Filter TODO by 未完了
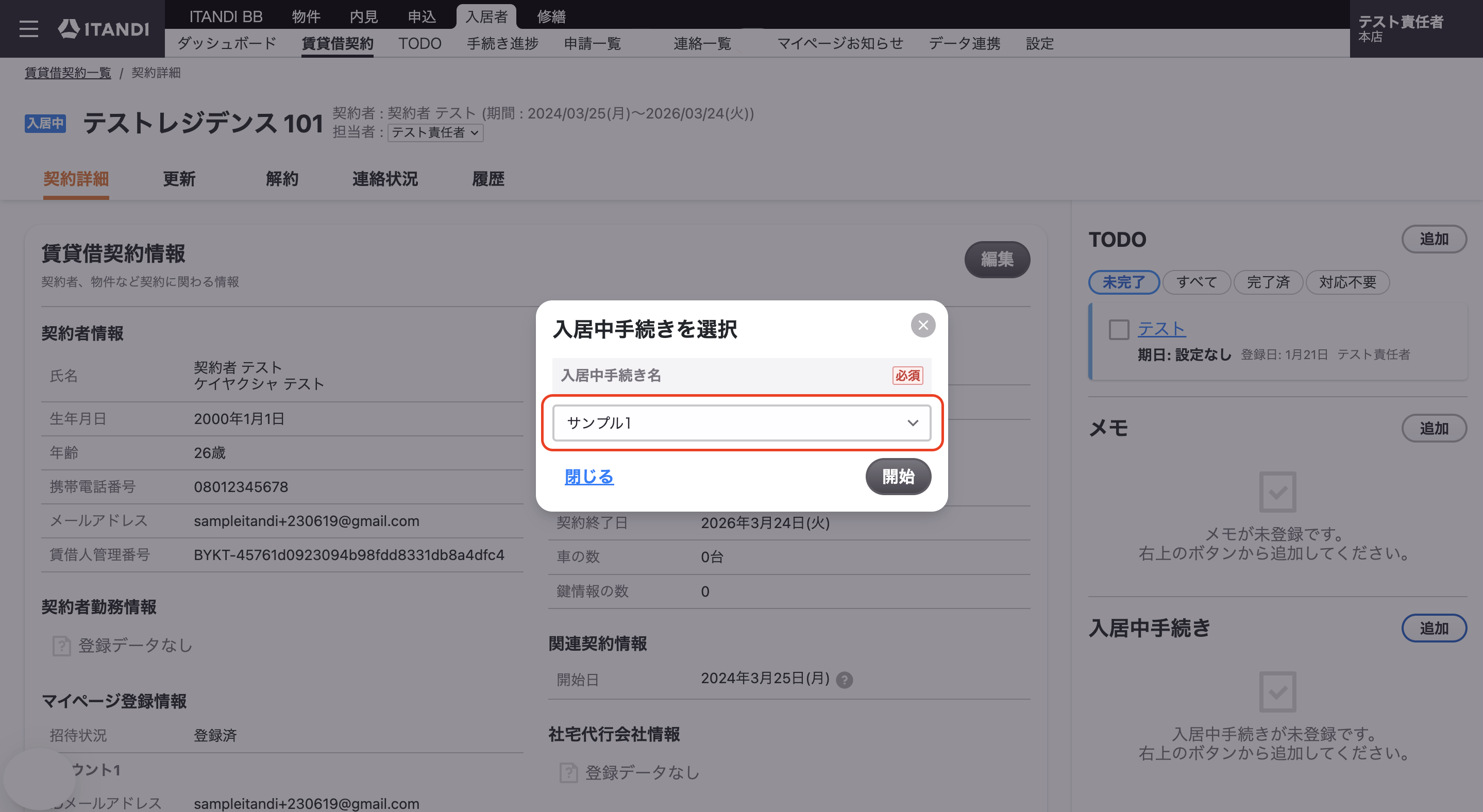Image resolution: width=1483 pixels, height=812 pixels. pos(1124,282)
